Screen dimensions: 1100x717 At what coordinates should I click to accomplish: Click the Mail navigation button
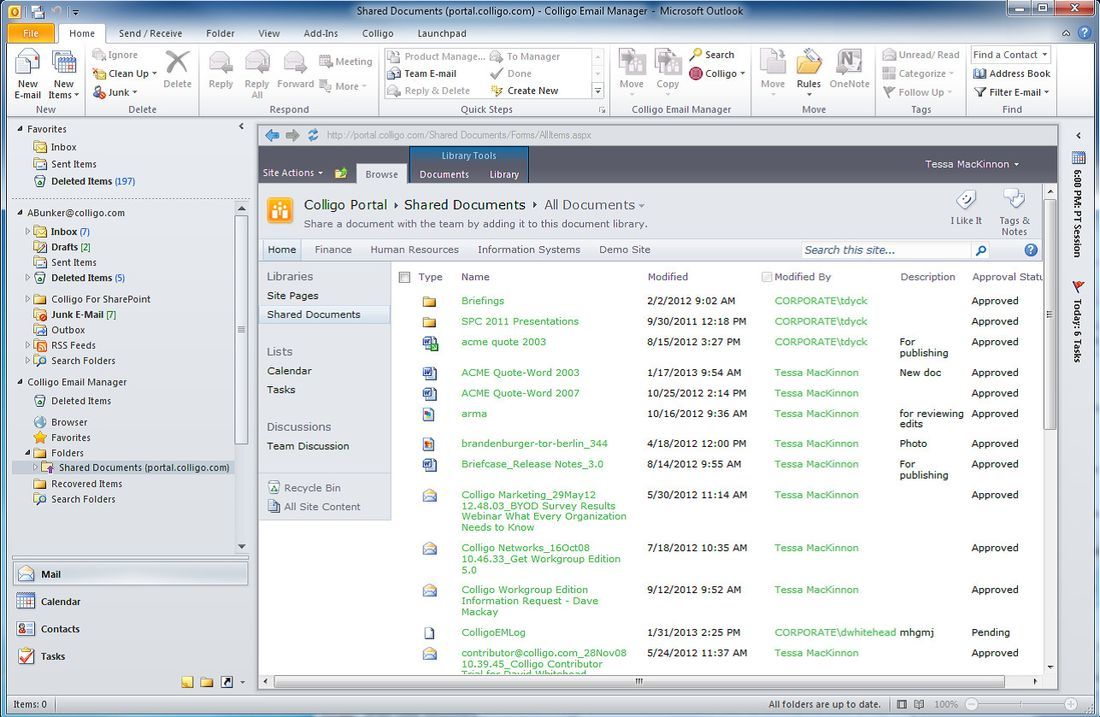pos(130,574)
